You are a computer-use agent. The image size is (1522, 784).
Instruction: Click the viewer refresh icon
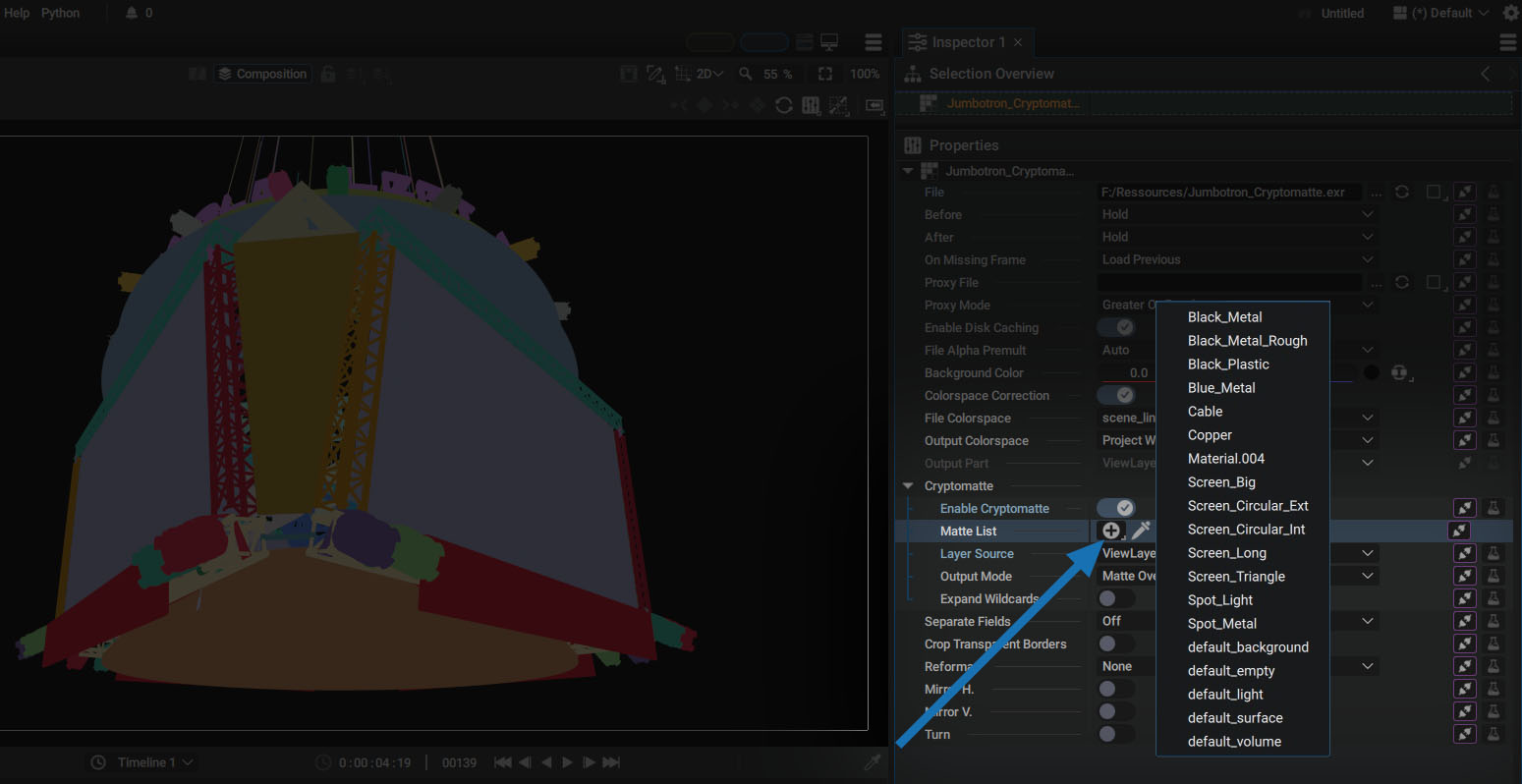(x=783, y=105)
